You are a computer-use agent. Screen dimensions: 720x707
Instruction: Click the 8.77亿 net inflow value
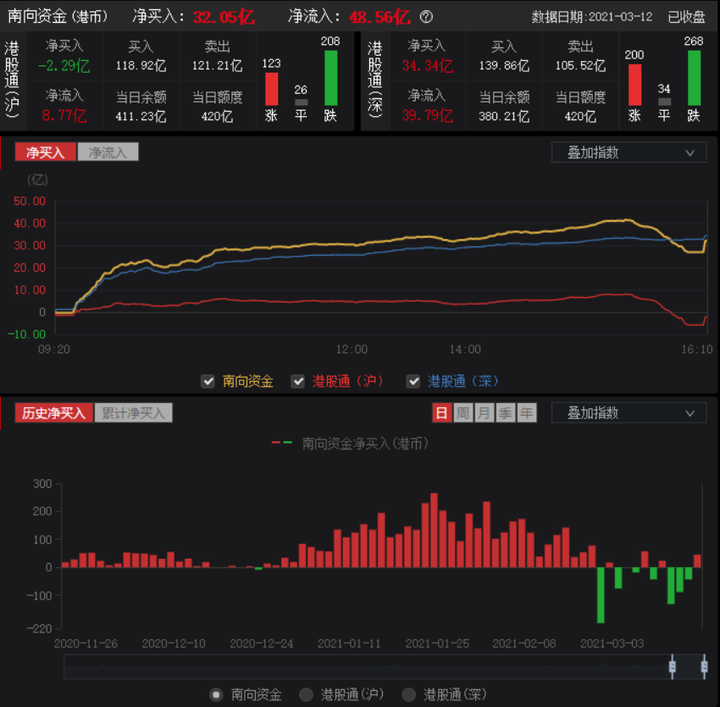click(x=64, y=116)
